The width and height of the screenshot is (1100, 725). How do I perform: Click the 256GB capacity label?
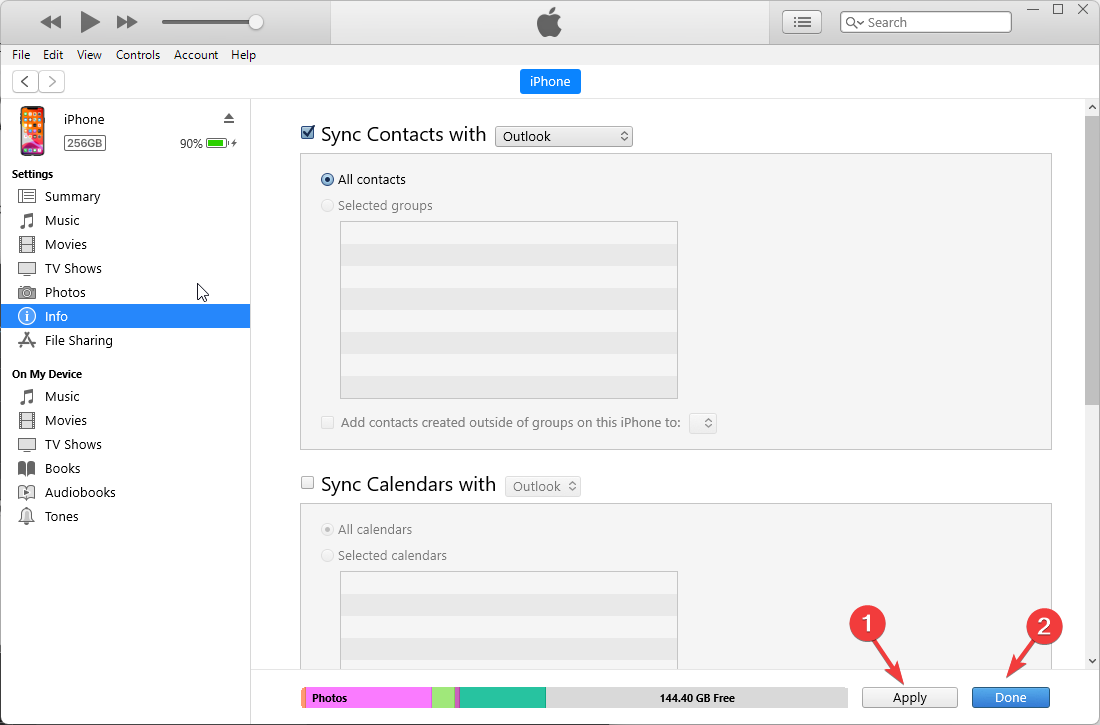pos(85,143)
